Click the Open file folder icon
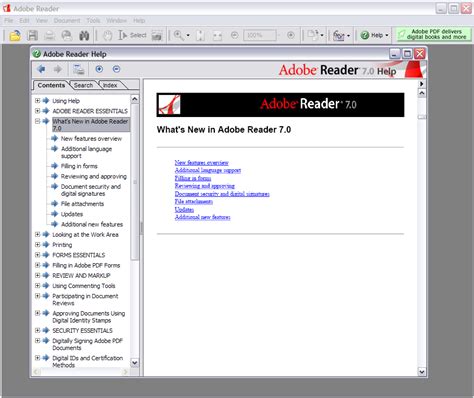474x398 pixels. (15, 35)
